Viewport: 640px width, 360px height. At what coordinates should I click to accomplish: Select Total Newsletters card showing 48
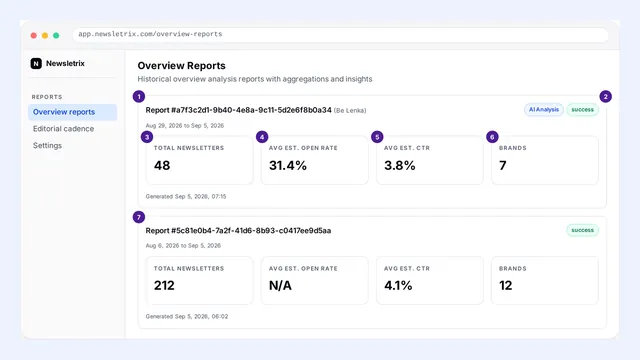(x=200, y=160)
